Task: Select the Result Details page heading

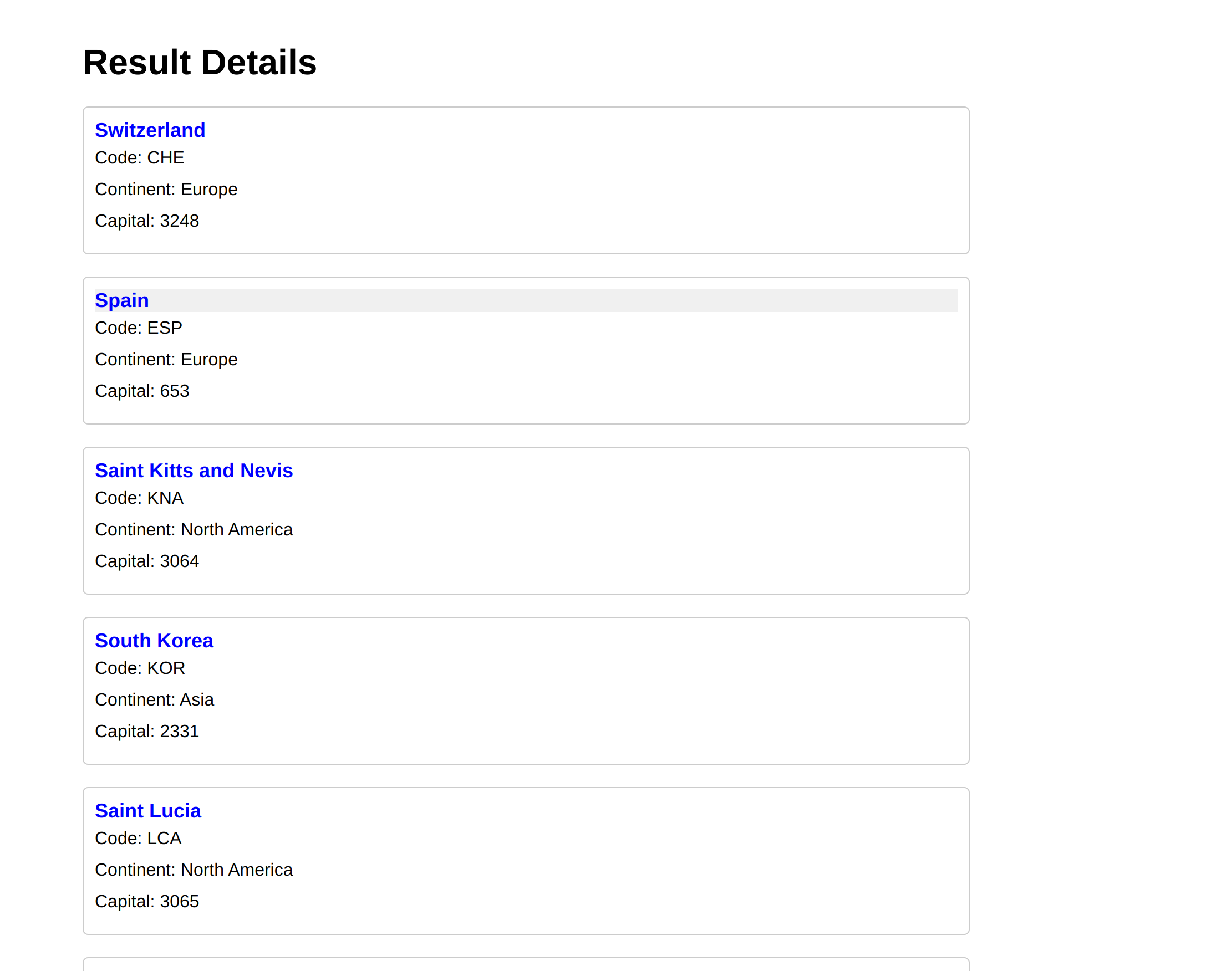Action: click(x=199, y=62)
